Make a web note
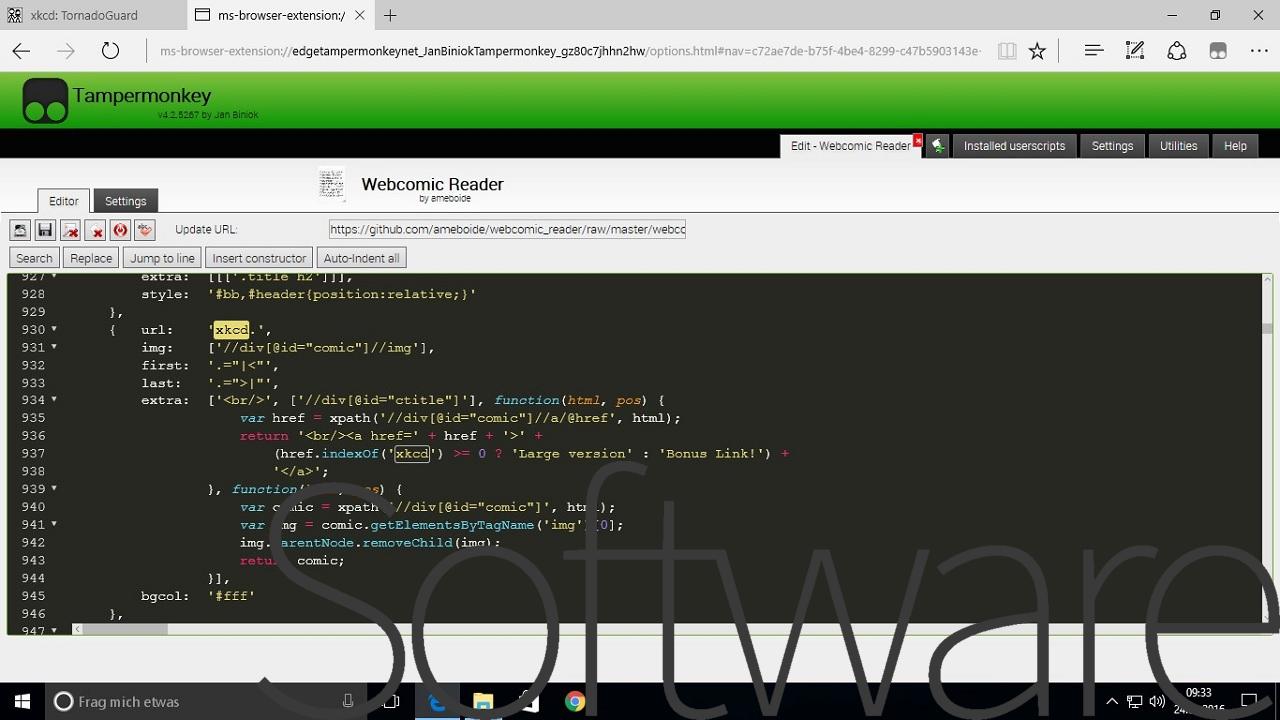This screenshot has height=720, width=1280. pyautogui.click(x=1135, y=50)
